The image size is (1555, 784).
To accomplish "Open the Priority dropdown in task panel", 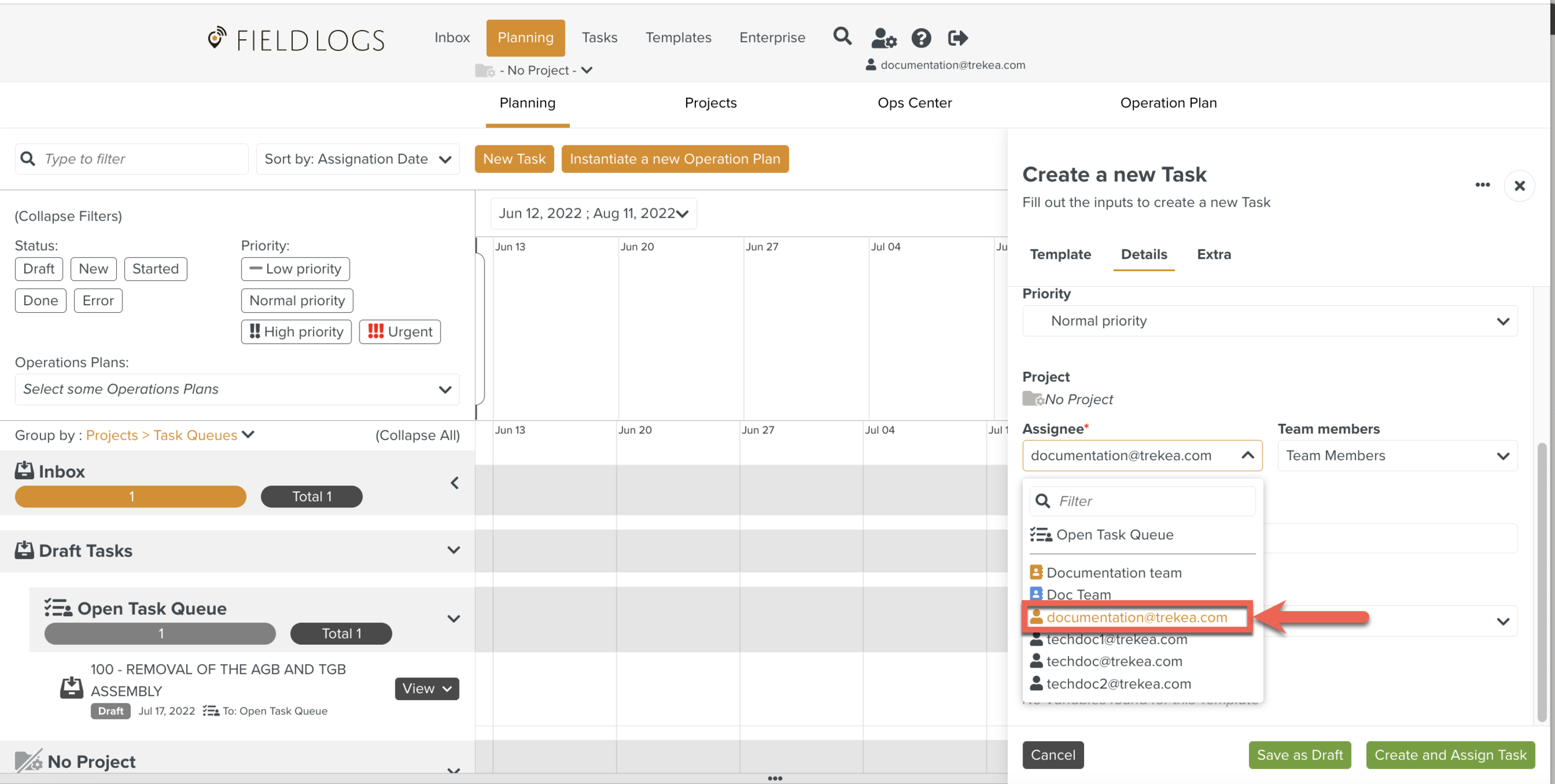I will point(1270,321).
